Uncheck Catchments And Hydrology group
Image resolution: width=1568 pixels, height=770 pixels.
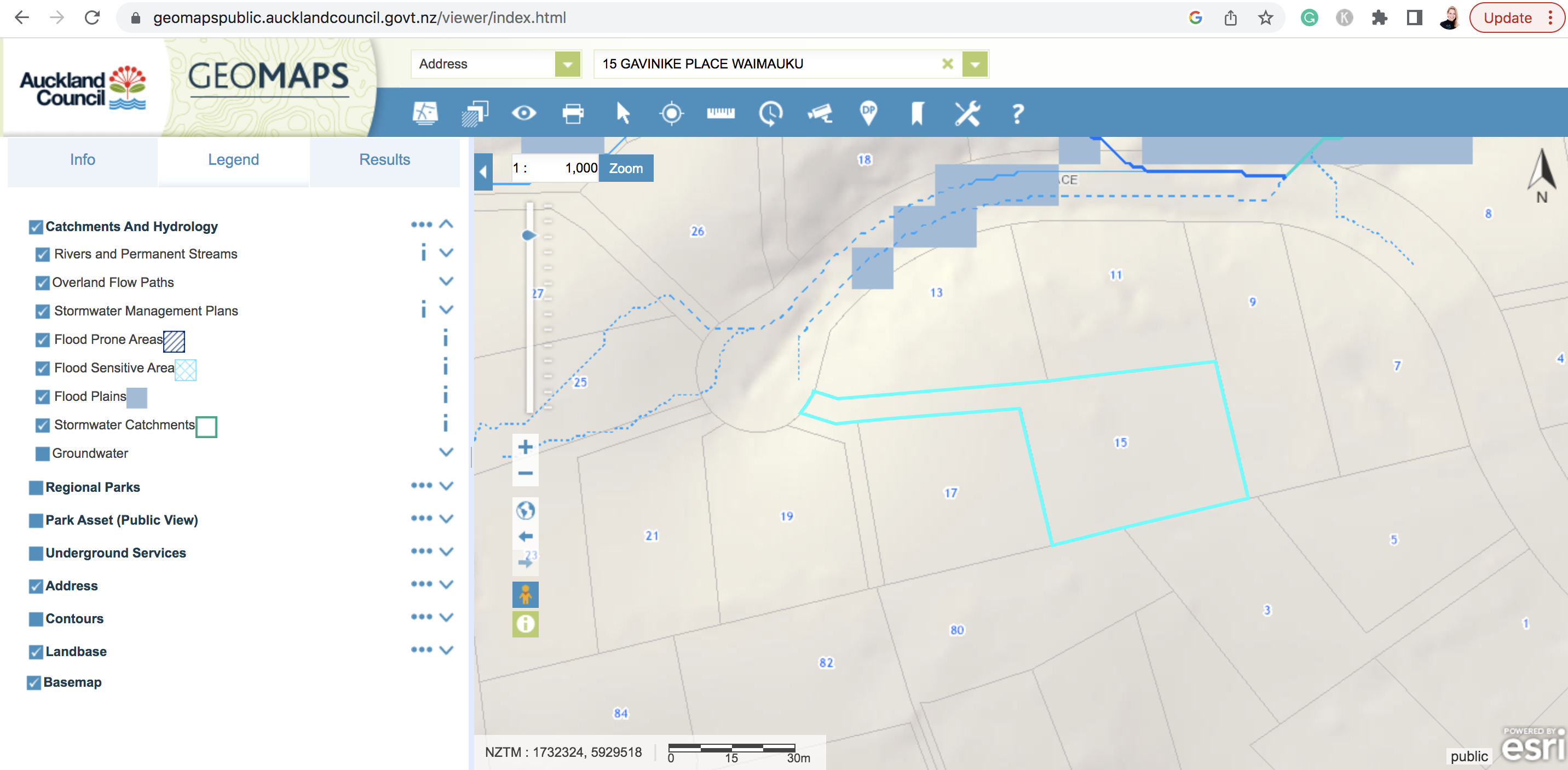point(36,227)
